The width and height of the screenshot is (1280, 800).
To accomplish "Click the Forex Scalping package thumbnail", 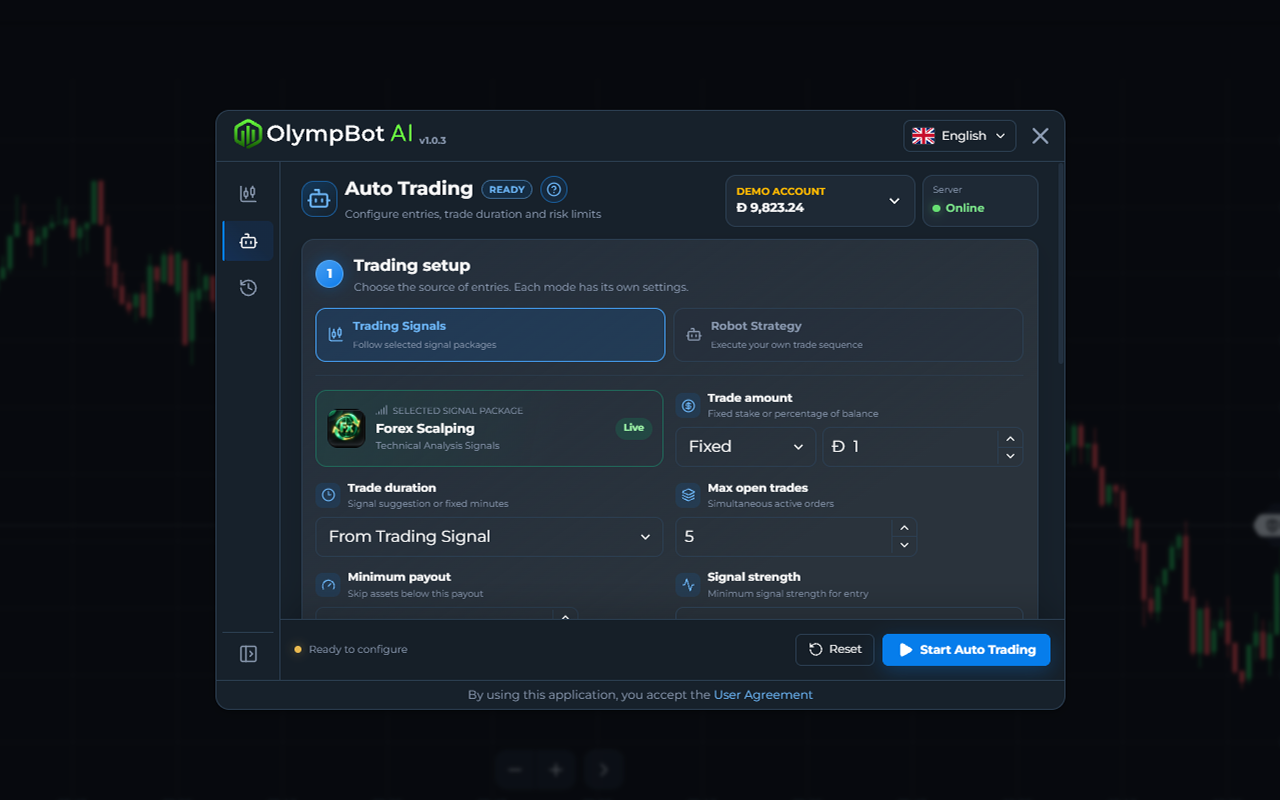I will tap(346, 429).
